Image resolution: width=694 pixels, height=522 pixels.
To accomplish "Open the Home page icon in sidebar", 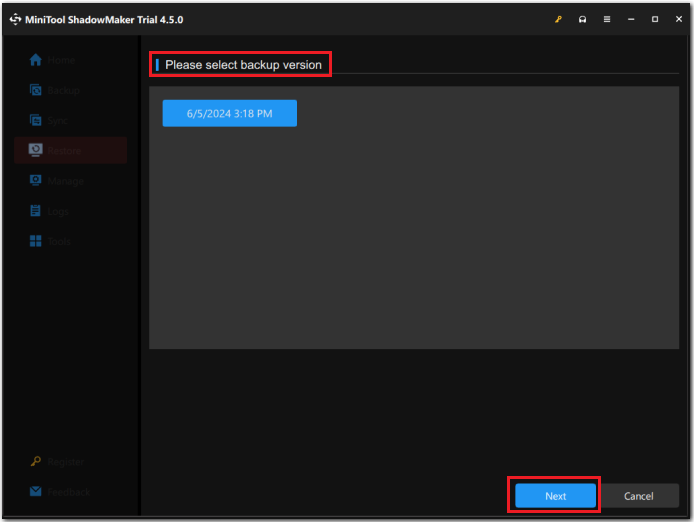I will coord(36,60).
